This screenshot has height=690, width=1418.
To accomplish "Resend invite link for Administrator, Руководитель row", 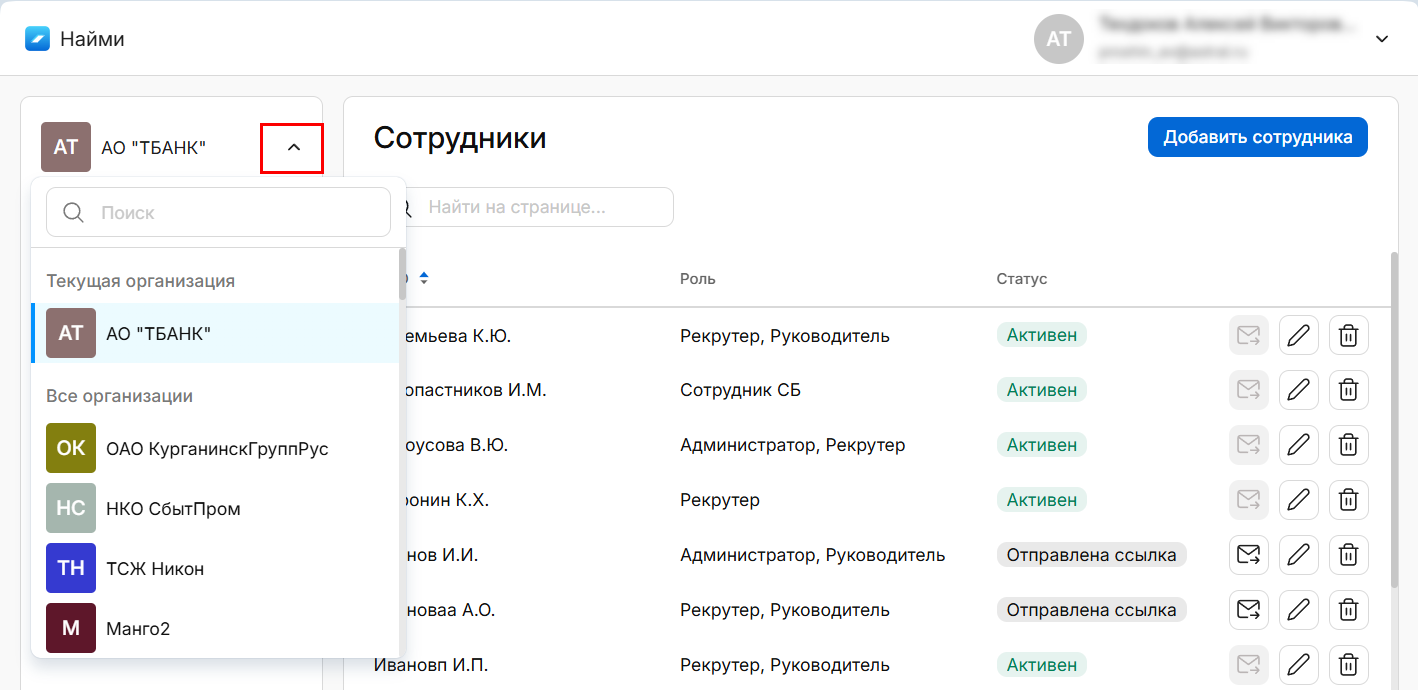I will [x=1248, y=555].
